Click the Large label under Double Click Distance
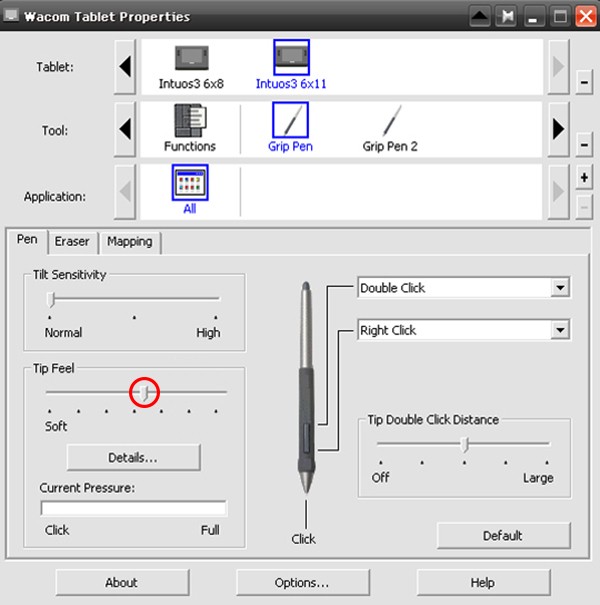The image size is (600, 605). tap(538, 478)
